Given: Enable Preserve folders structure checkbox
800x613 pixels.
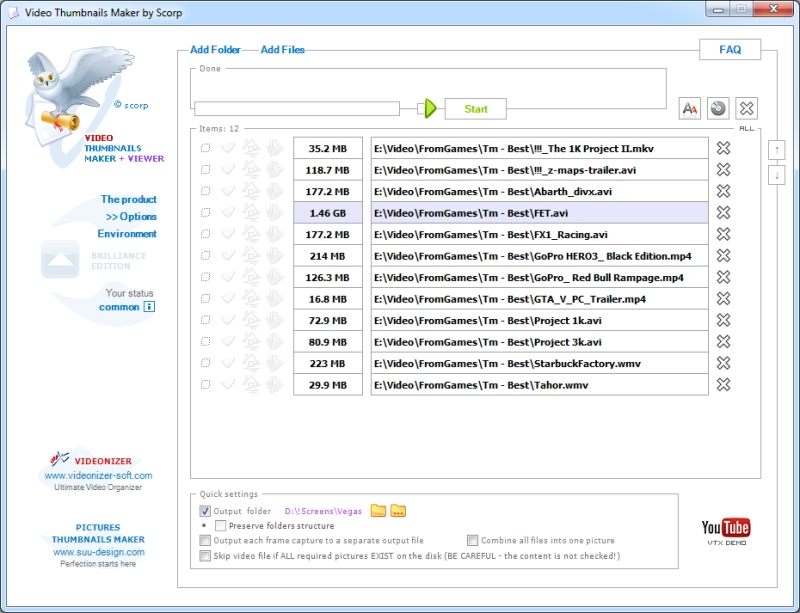Looking at the screenshot, I should point(220,526).
